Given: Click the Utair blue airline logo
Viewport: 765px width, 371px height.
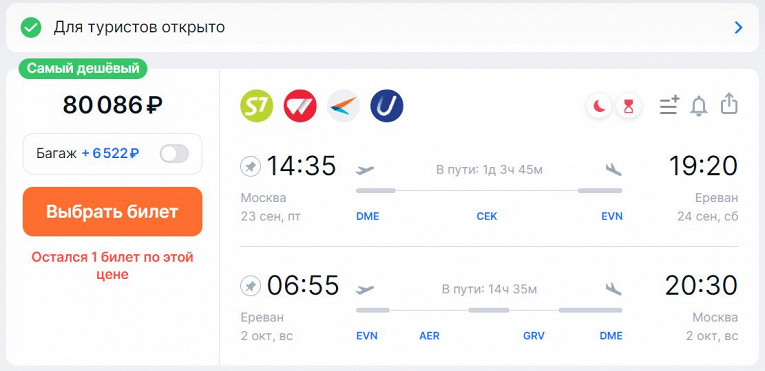Looking at the screenshot, I should point(387,106).
